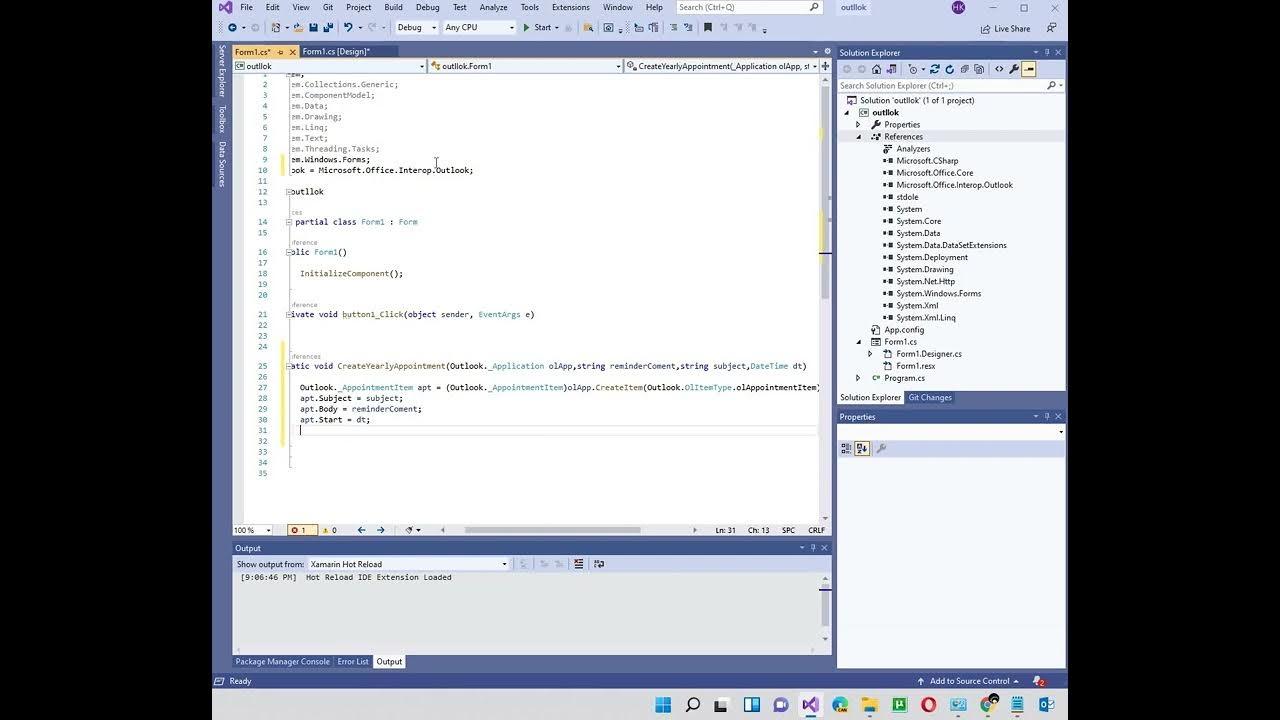Switch to the Package Manager Console tab
The height and width of the screenshot is (720, 1280).
coord(282,662)
